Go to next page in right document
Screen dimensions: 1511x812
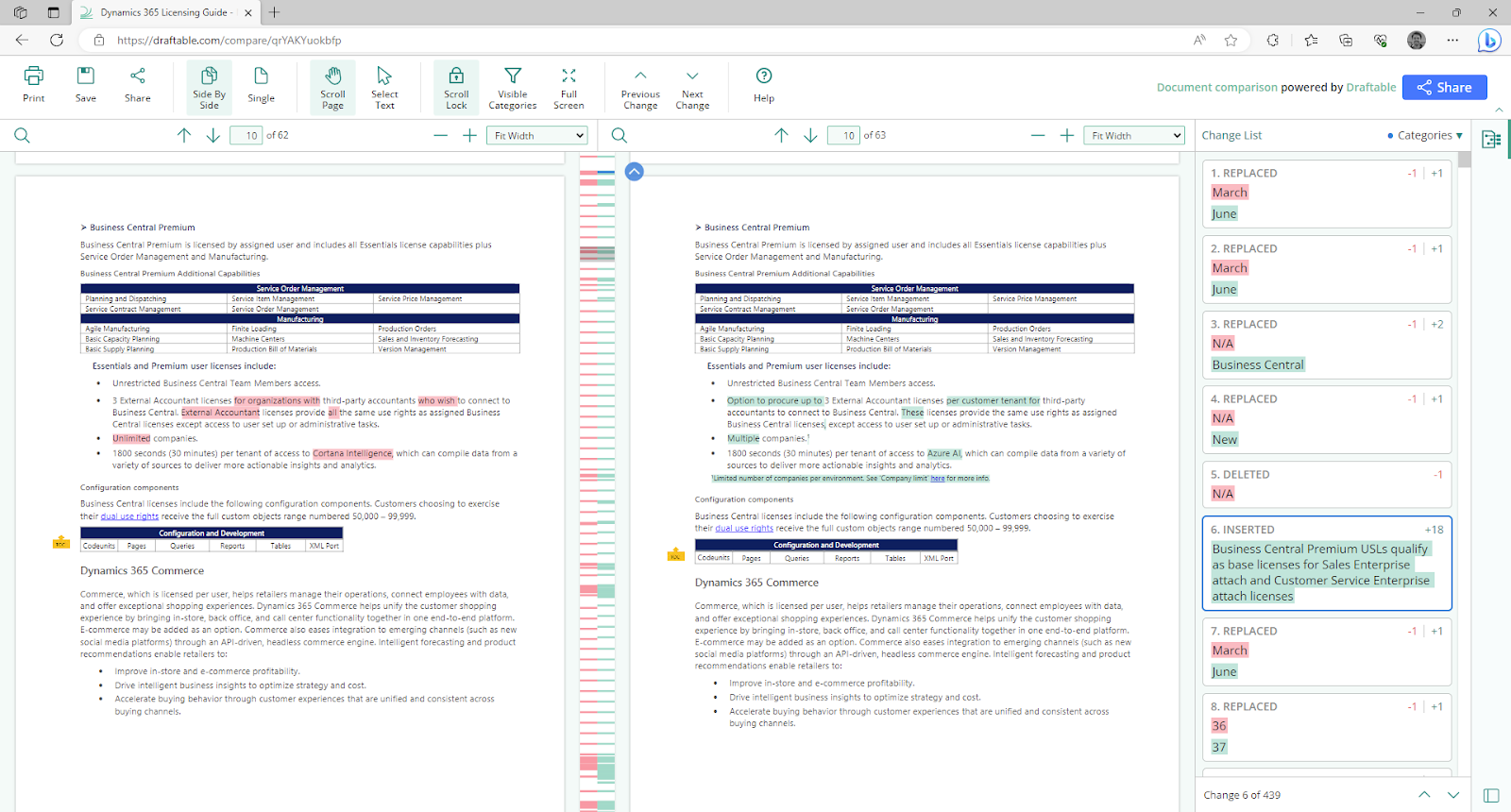click(810, 136)
